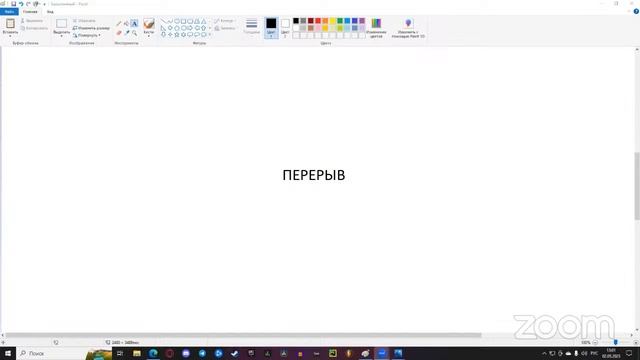The height and width of the screenshot is (360, 640).
Task: Expand the Paste (Вставить) dropdown arrow
Action: pyautogui.click(x=10, y=36)
